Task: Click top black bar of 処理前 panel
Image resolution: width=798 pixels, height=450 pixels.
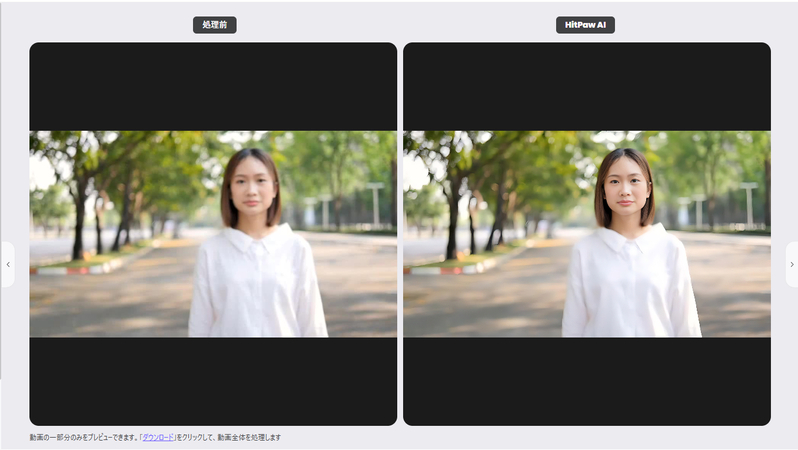Action: (213, 86)
